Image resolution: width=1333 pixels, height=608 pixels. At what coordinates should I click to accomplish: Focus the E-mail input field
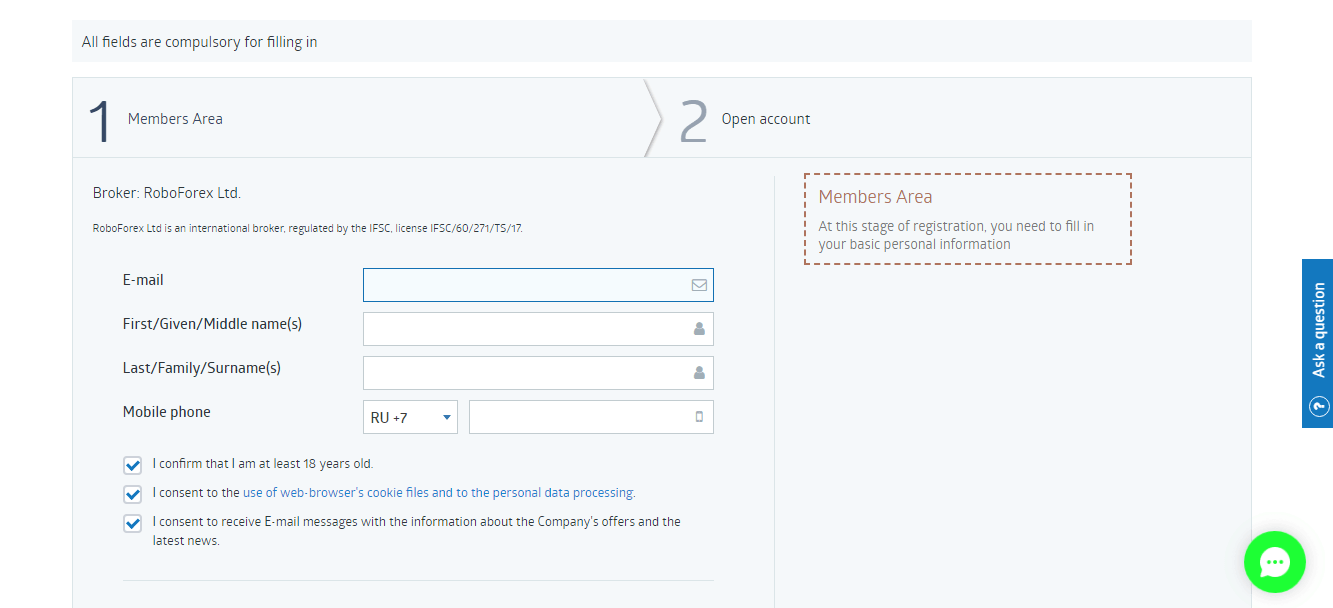pyautogui.click(x=538, y=285)
